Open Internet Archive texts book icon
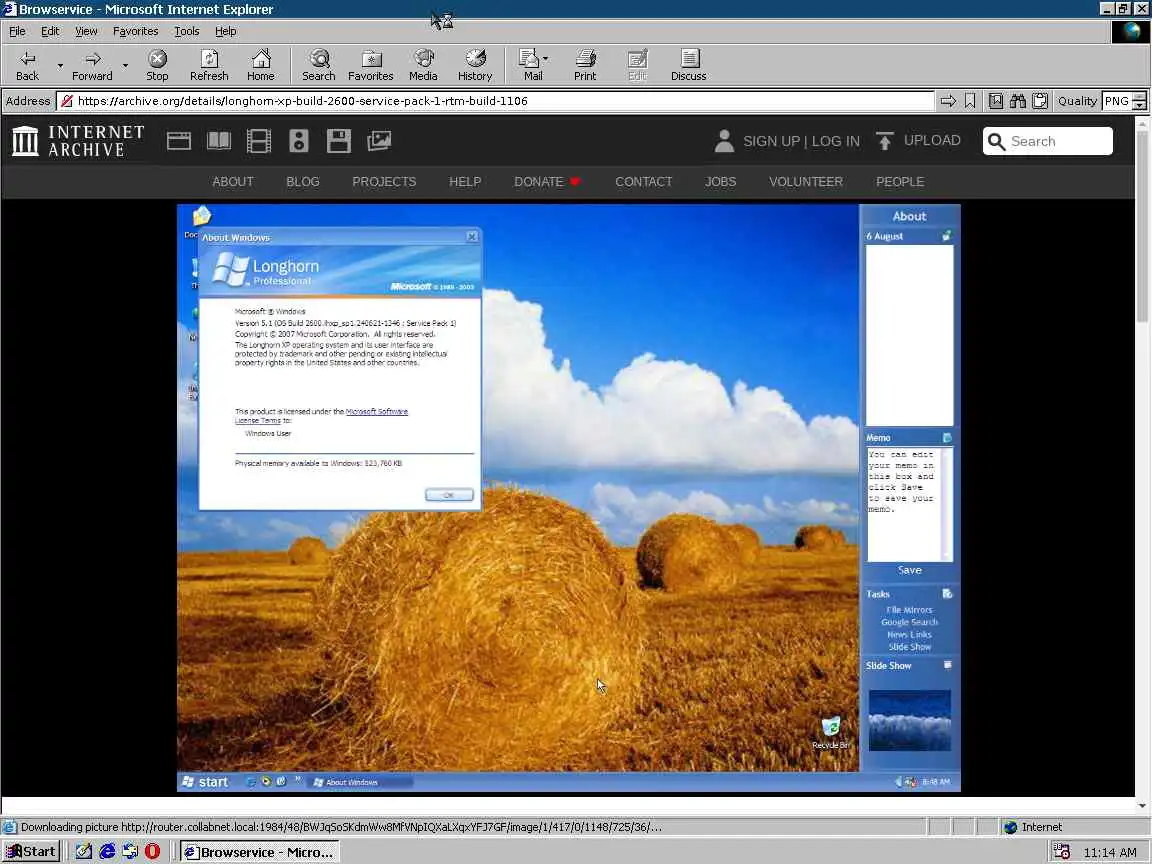The height and width of the screenshot is (864, 1152). point(219,141)
